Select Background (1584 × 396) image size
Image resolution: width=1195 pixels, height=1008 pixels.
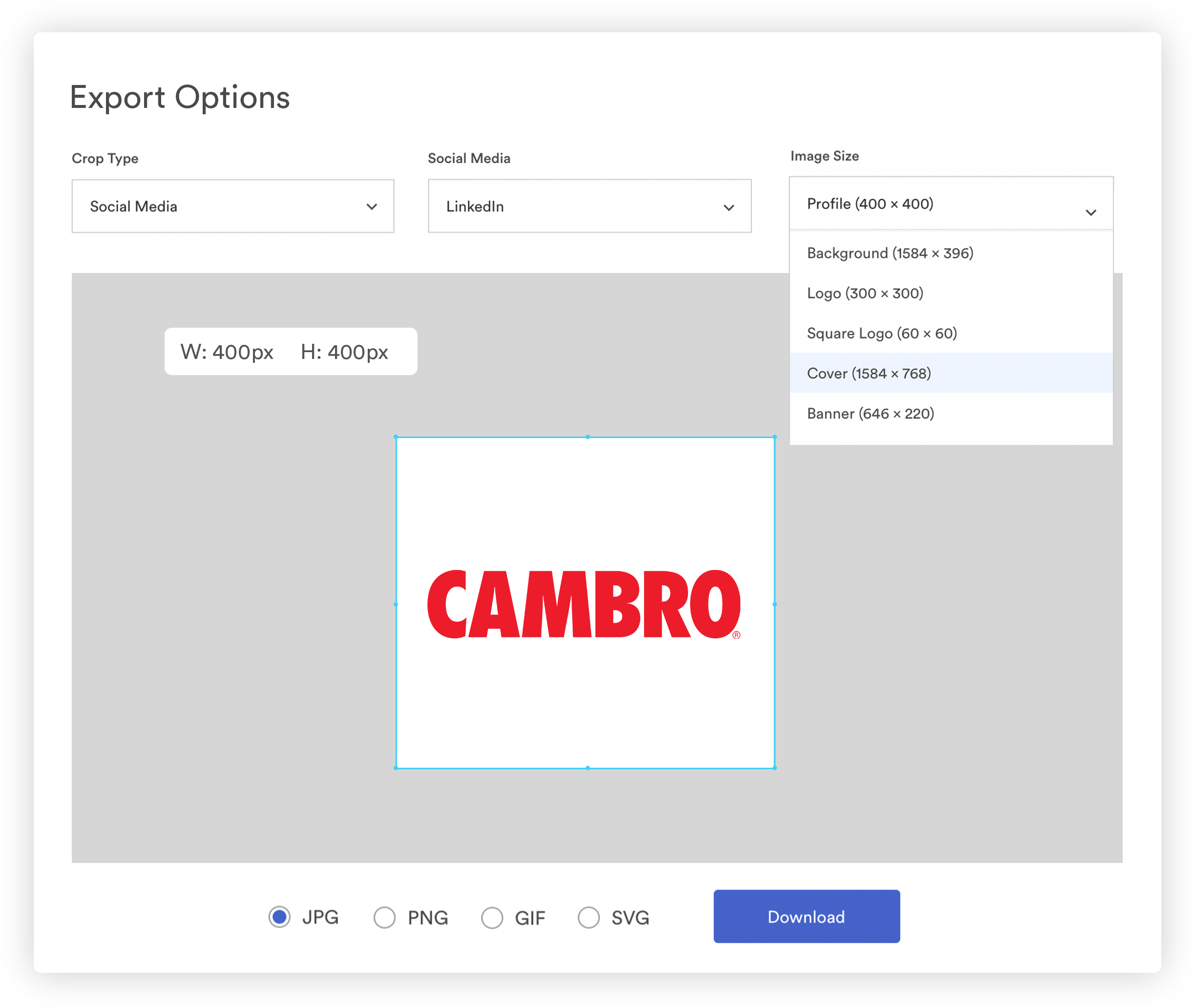coord(890,253)
